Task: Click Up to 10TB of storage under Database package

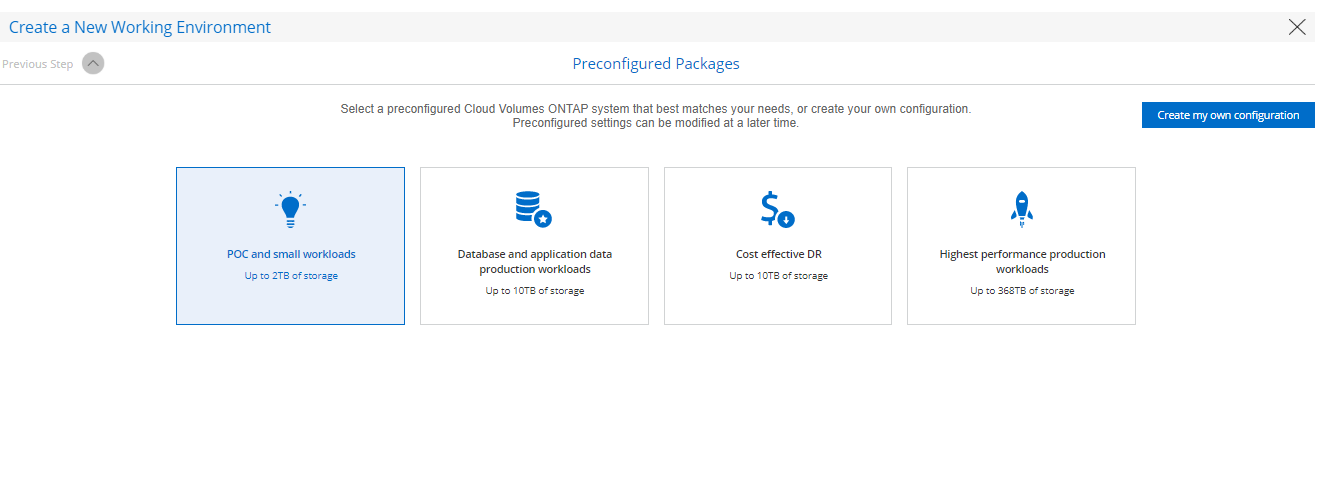Action: (x=535, y=291)
